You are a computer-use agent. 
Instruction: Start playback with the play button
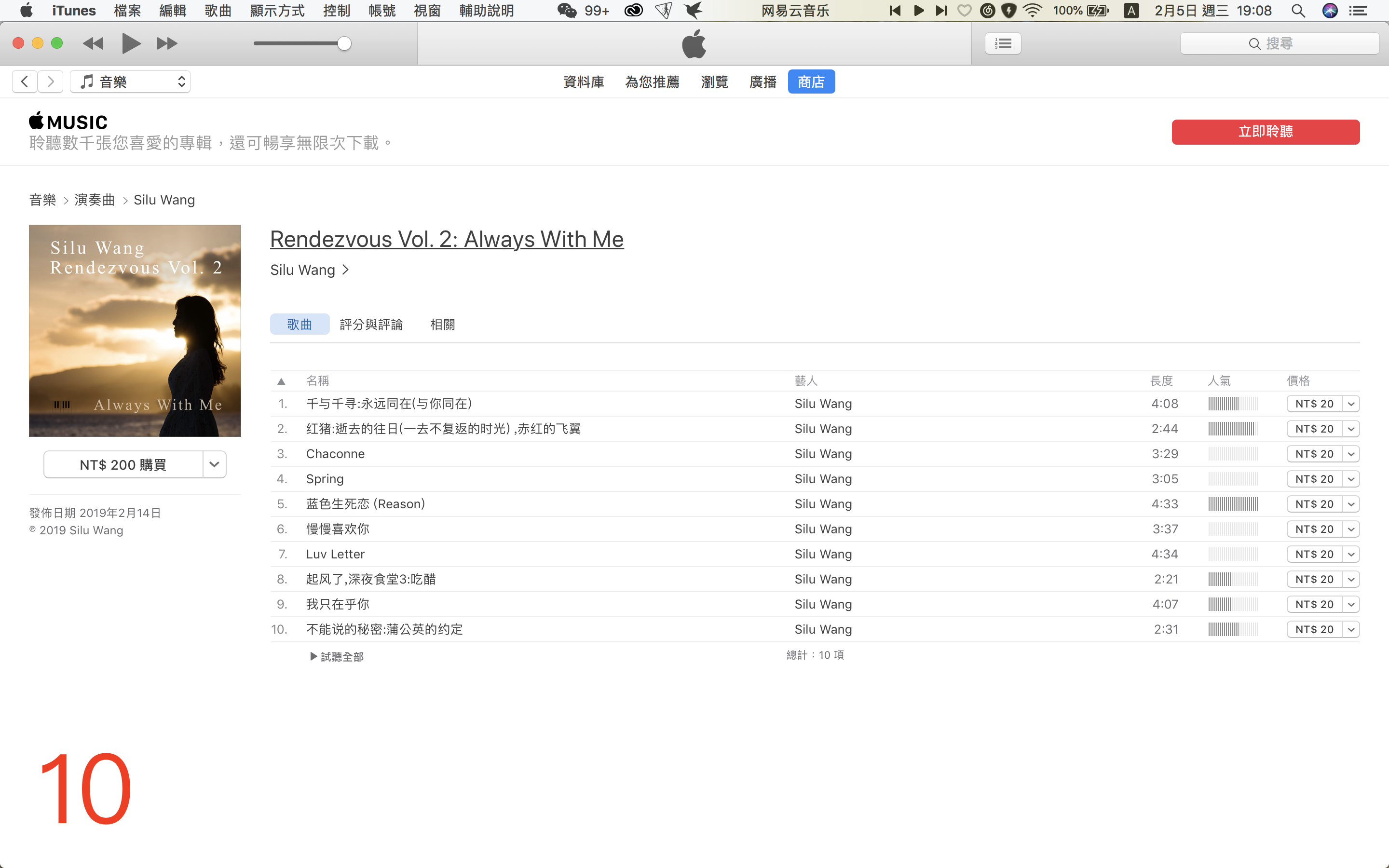132,43
